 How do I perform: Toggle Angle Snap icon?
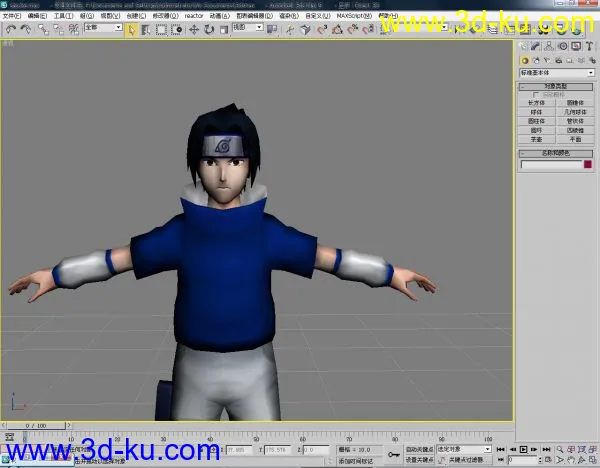tap(337, 29)
